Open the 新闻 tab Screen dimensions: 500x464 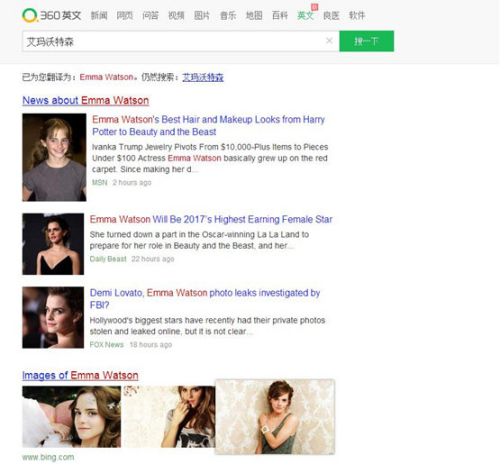[x=99, y=15]
